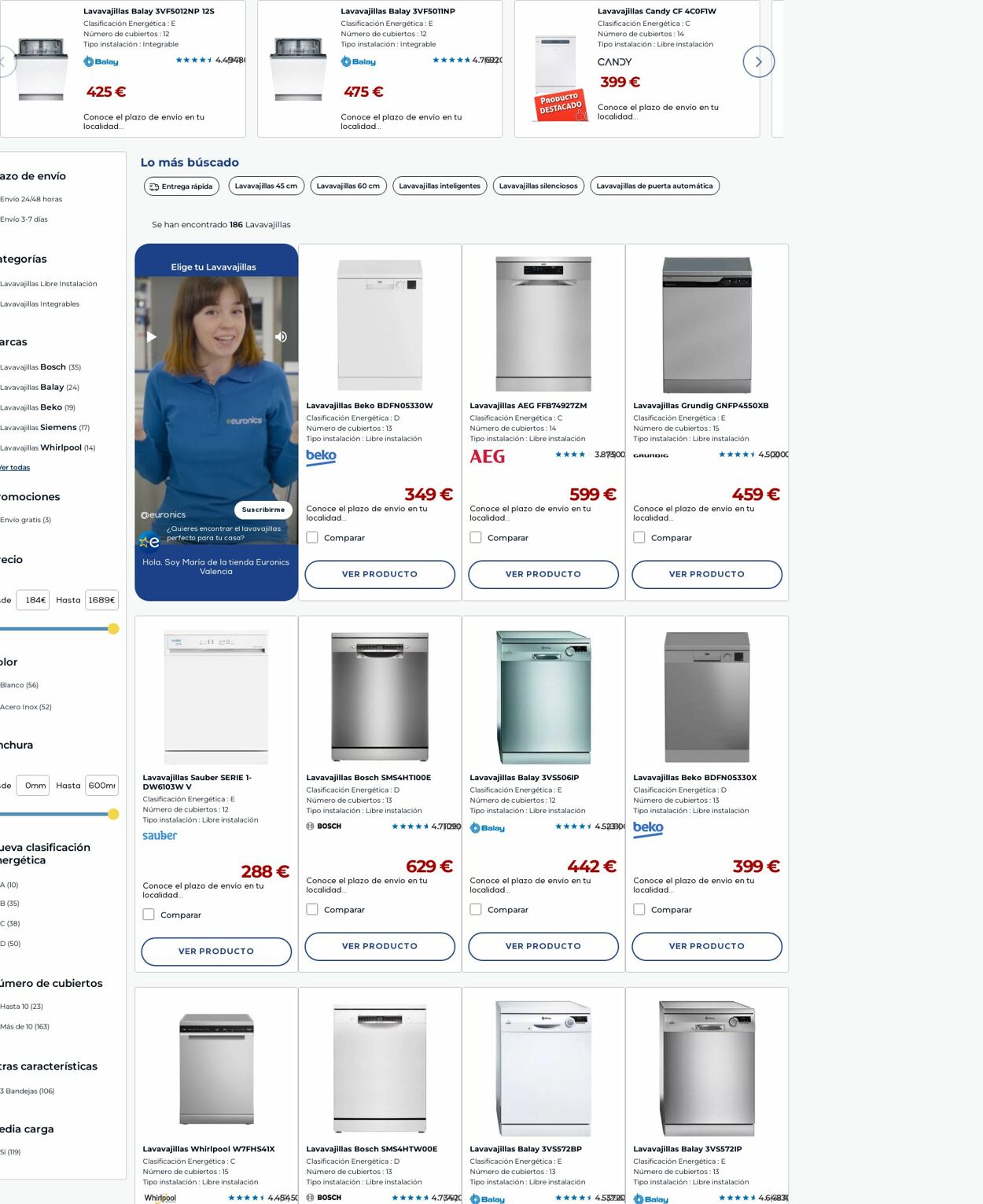Click the Suscribirme button on video
Viewport: 983px width, 1204px height.
263,510
